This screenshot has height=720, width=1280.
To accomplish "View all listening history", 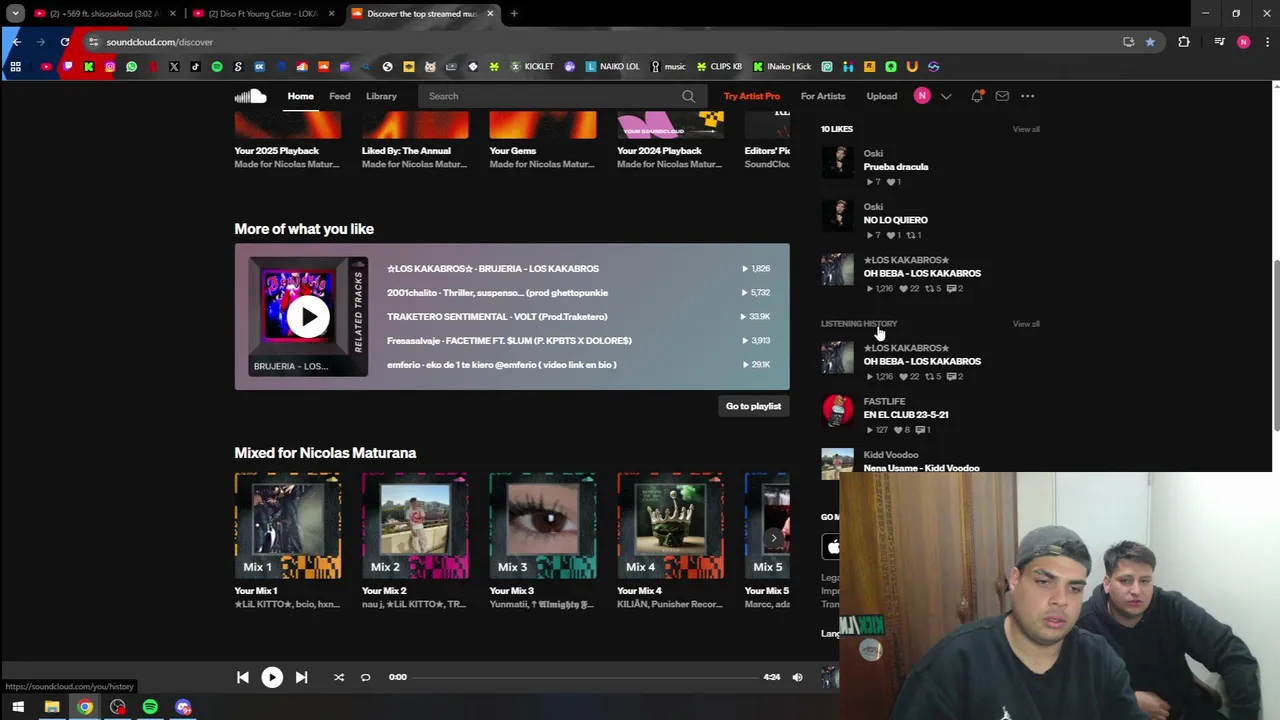I will (x=1026, y=324).
